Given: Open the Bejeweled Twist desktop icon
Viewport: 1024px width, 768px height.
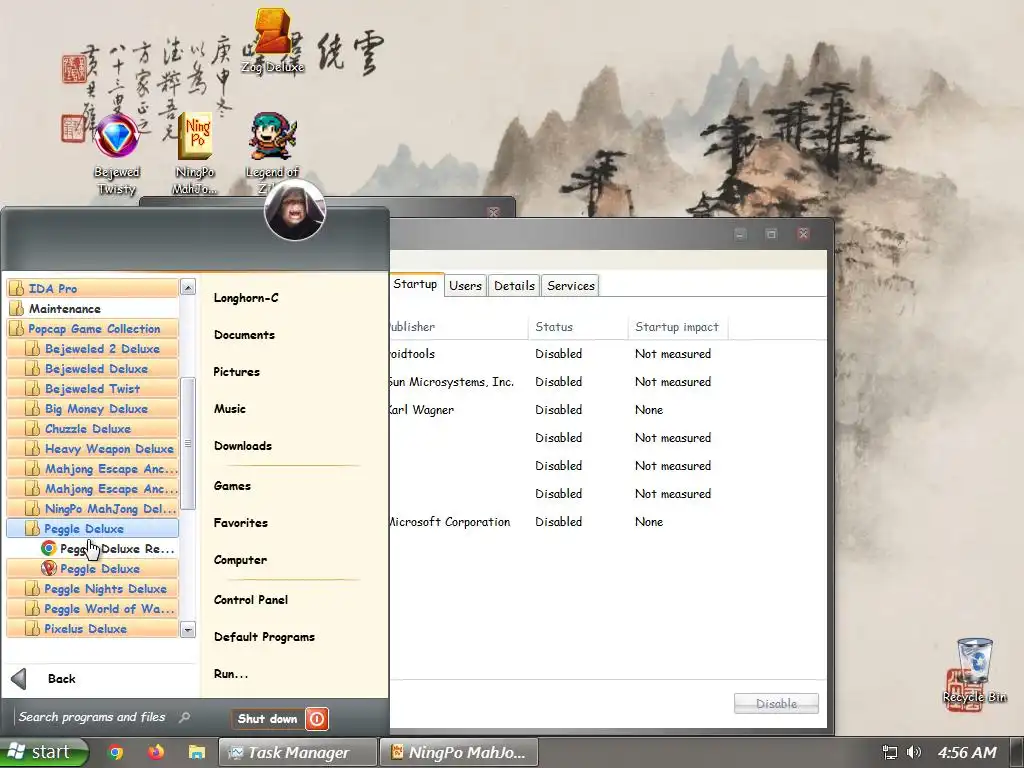Looking at the screenshot, I should click(x=117, y=154).
